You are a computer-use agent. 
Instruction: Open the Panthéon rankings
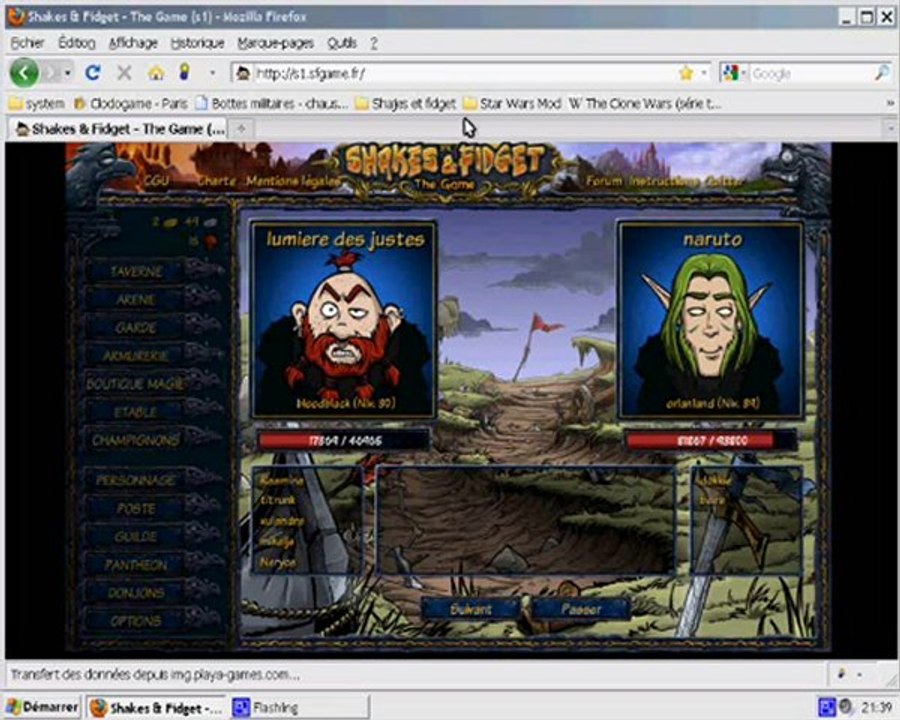[x=136, y=564]
